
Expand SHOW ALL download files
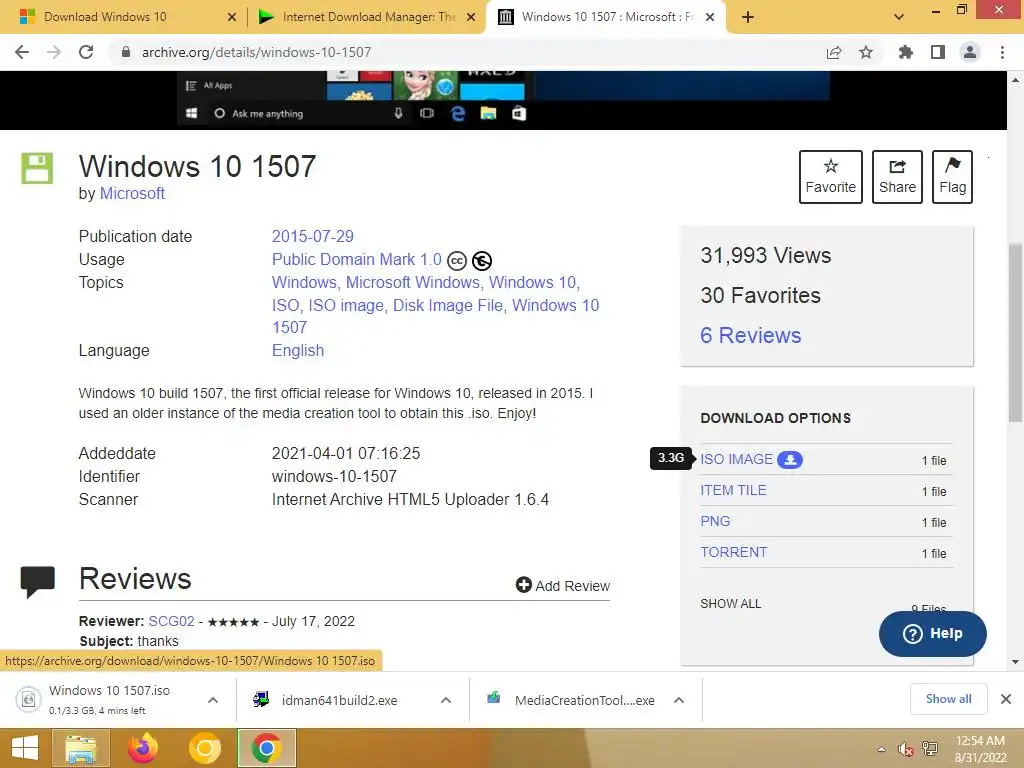tap(730, 604)
